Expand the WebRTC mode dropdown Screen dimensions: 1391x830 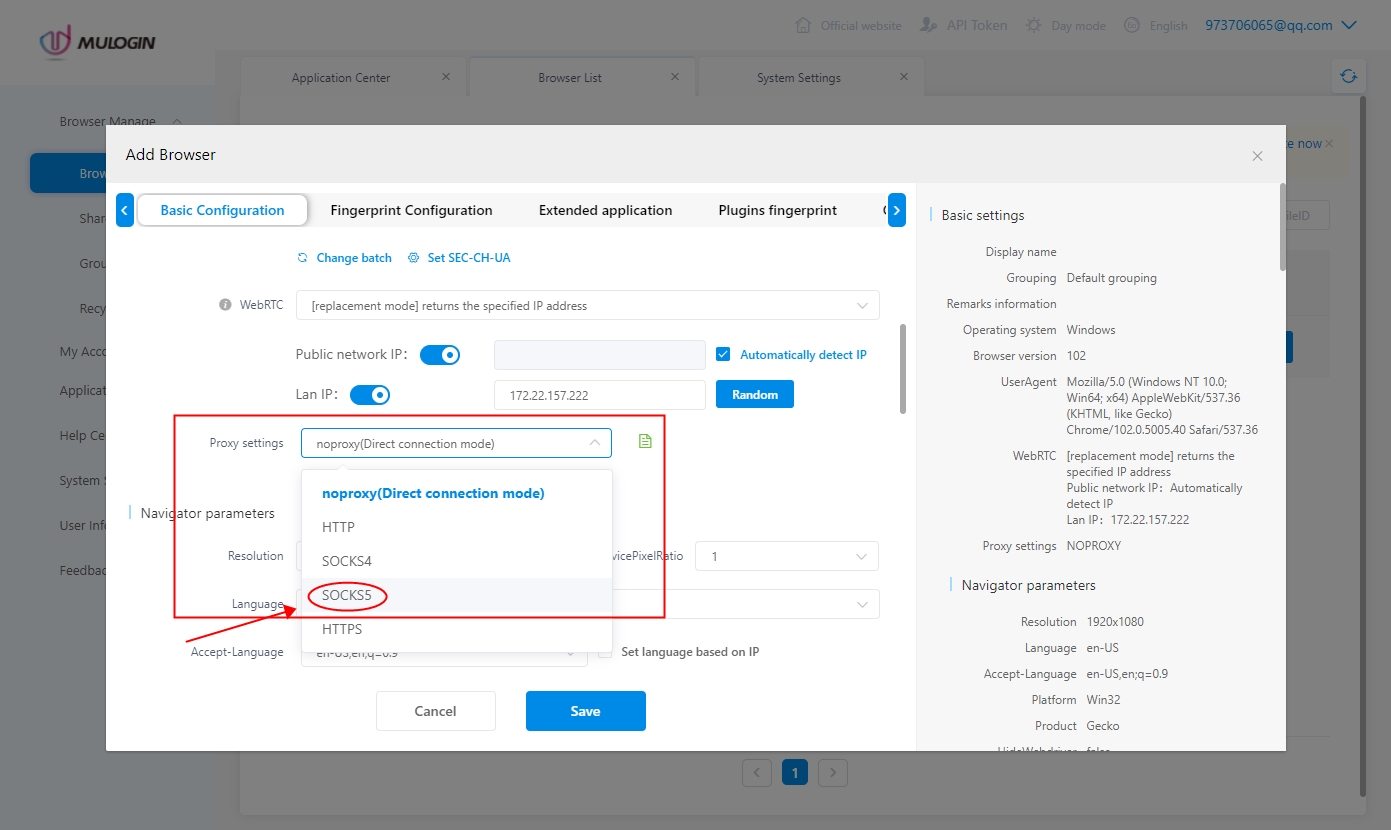click(x=587, y=305)
